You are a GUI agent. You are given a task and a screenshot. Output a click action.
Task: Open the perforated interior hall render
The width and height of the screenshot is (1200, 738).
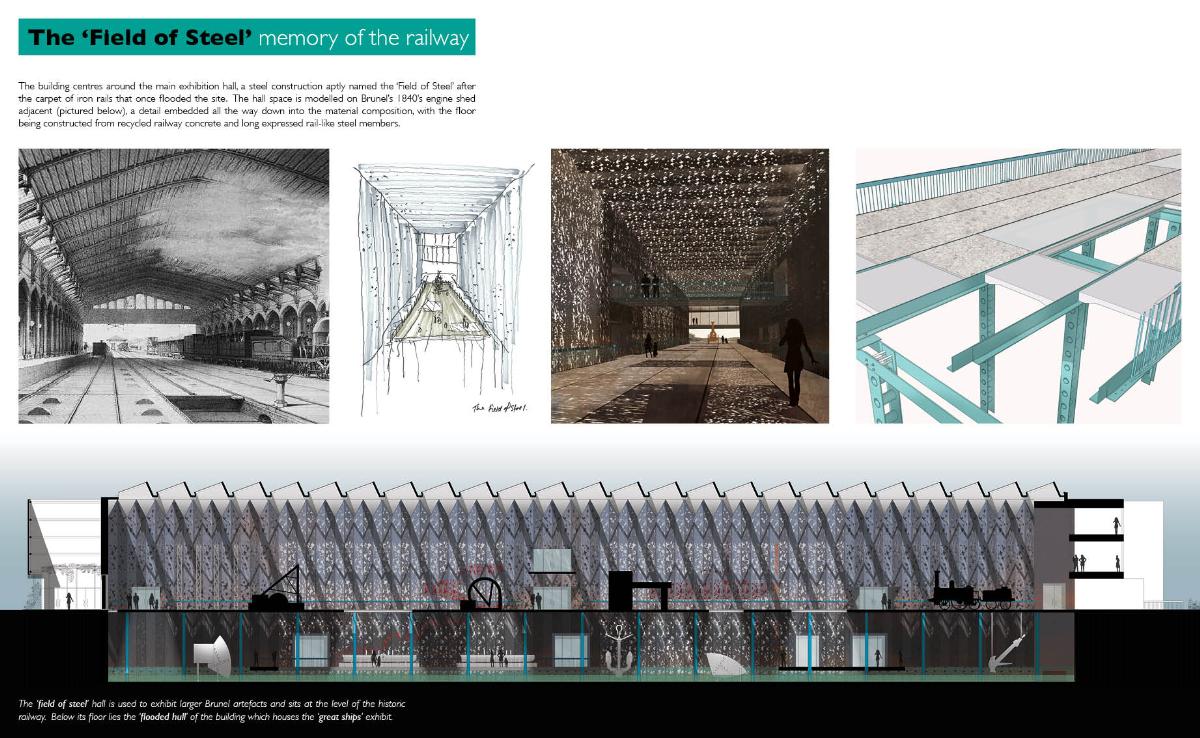[690, 285]
